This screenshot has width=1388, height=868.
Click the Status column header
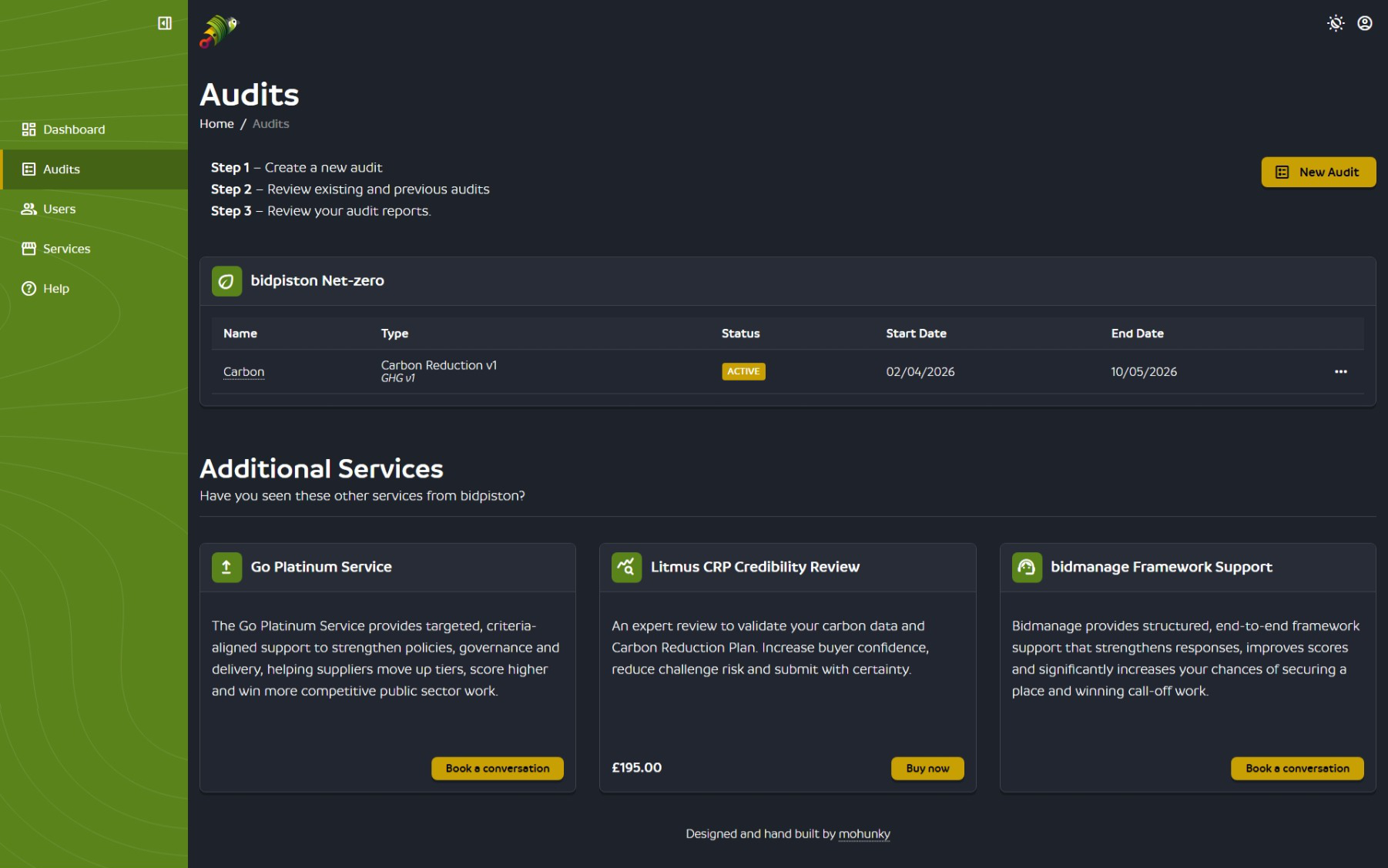click(x=740, y=333)
